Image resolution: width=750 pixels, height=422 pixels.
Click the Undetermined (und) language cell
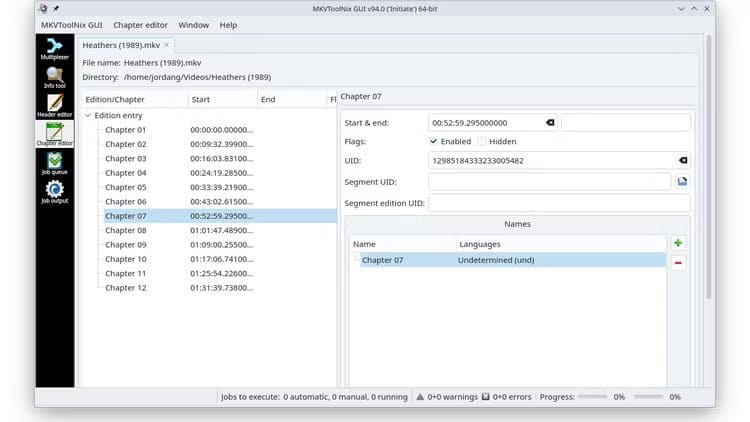tap(496, 260)
